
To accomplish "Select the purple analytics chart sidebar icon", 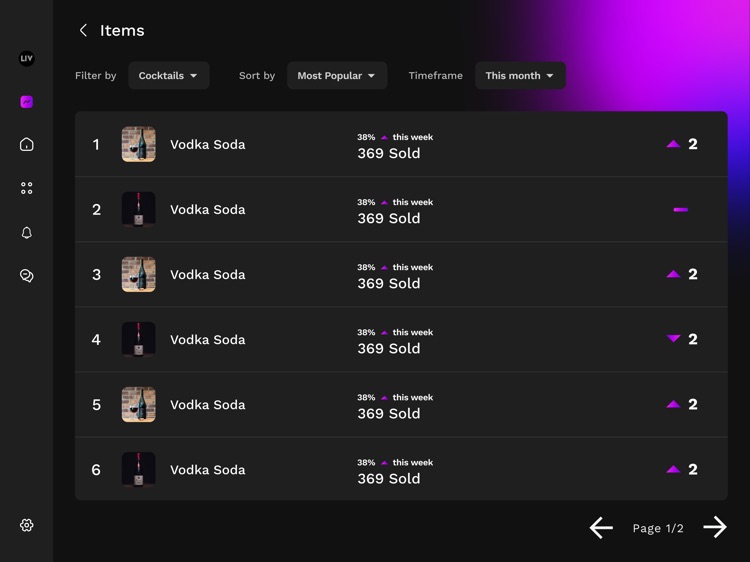I will tap(27, 101).
